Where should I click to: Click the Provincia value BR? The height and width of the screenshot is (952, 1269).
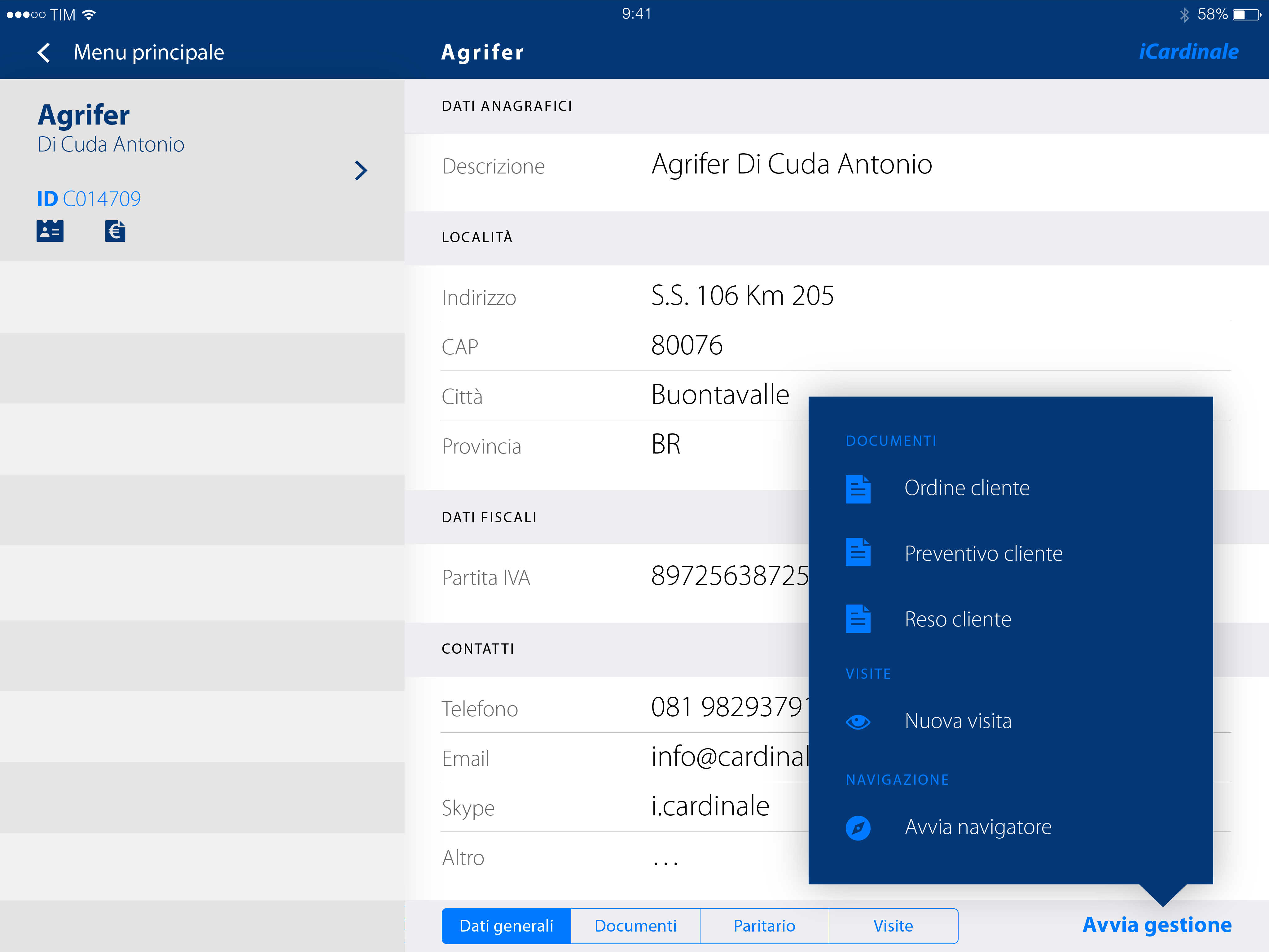(x=665, y=445)
